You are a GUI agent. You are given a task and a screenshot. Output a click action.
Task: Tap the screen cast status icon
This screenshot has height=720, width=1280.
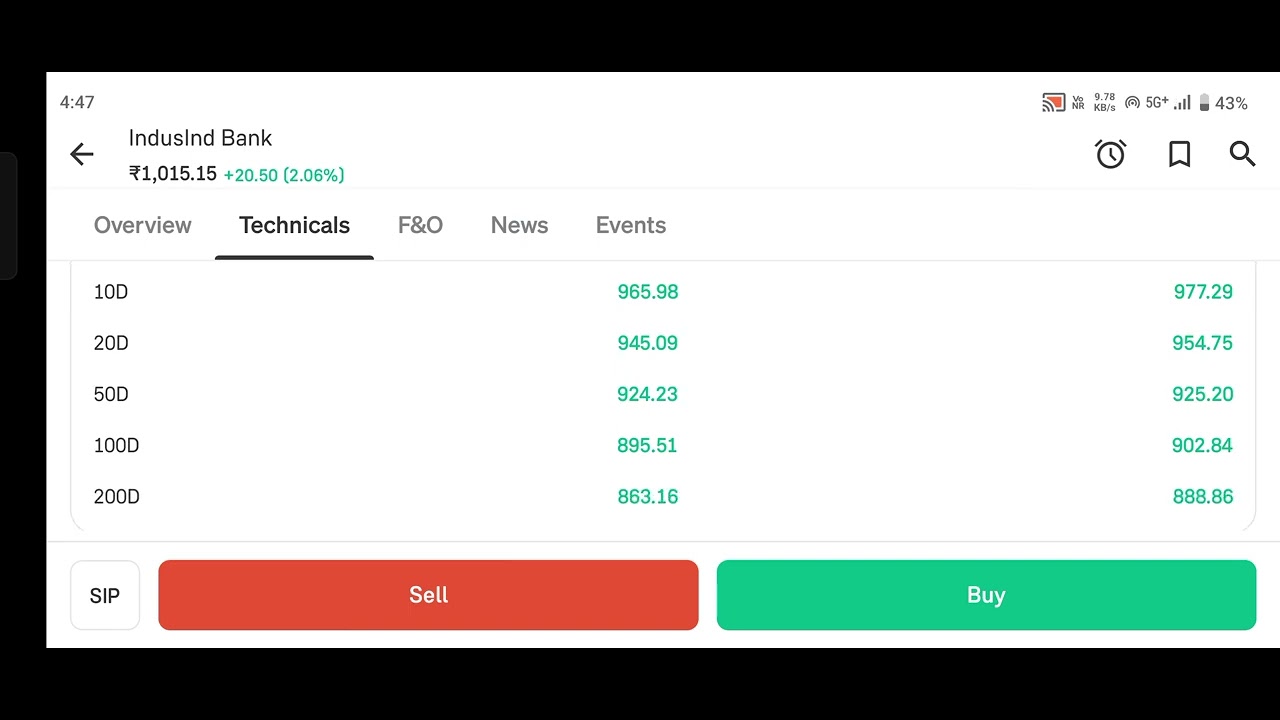[x=1053, y=102]
